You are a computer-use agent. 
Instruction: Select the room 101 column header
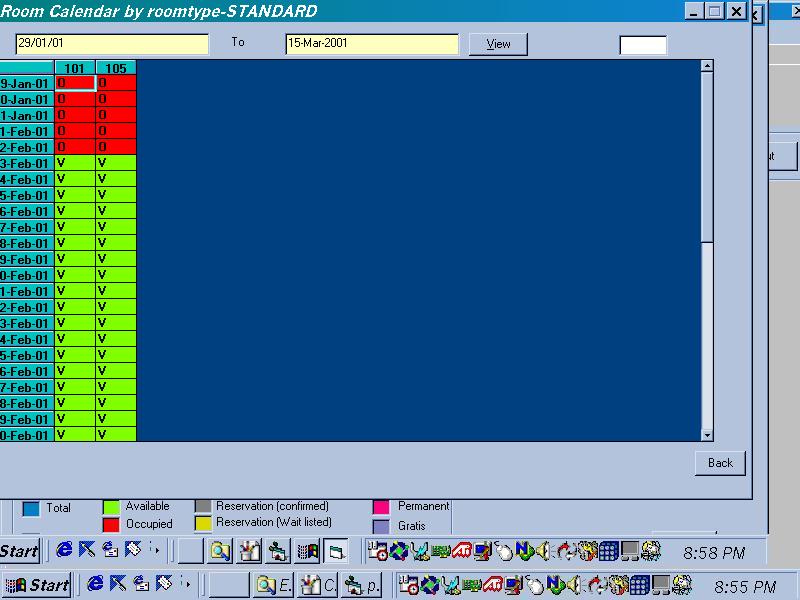point(74,68)
